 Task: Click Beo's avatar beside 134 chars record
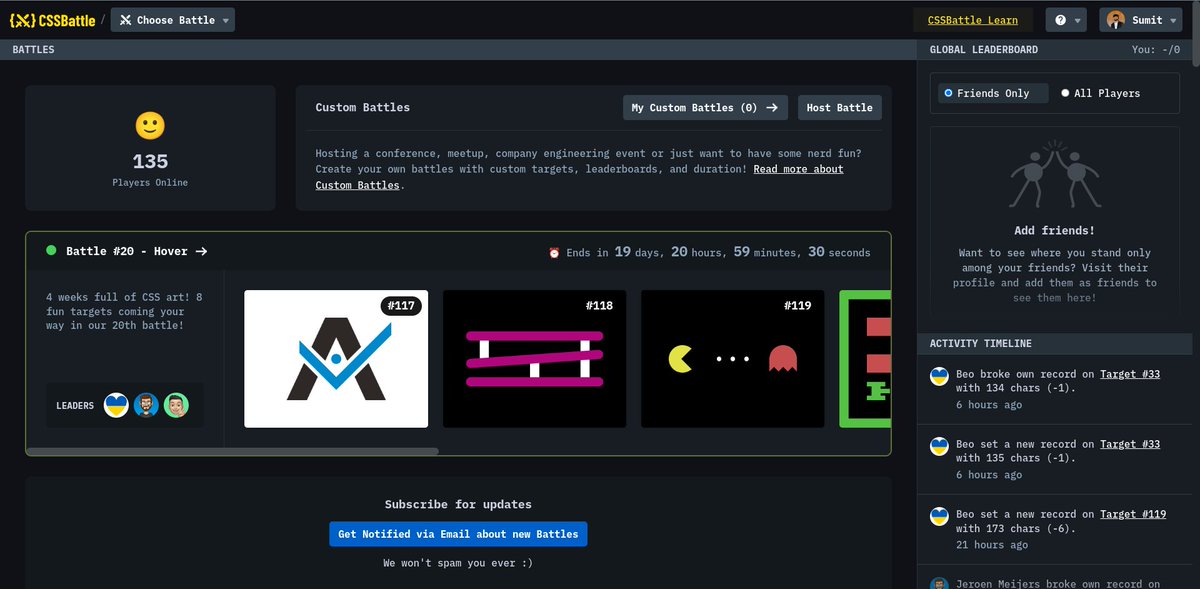pos(939,376)
